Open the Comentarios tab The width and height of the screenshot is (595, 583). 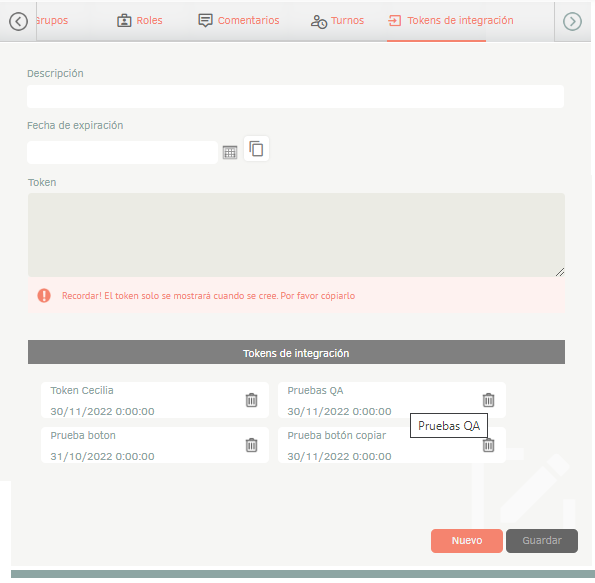[x=239, y=20]
